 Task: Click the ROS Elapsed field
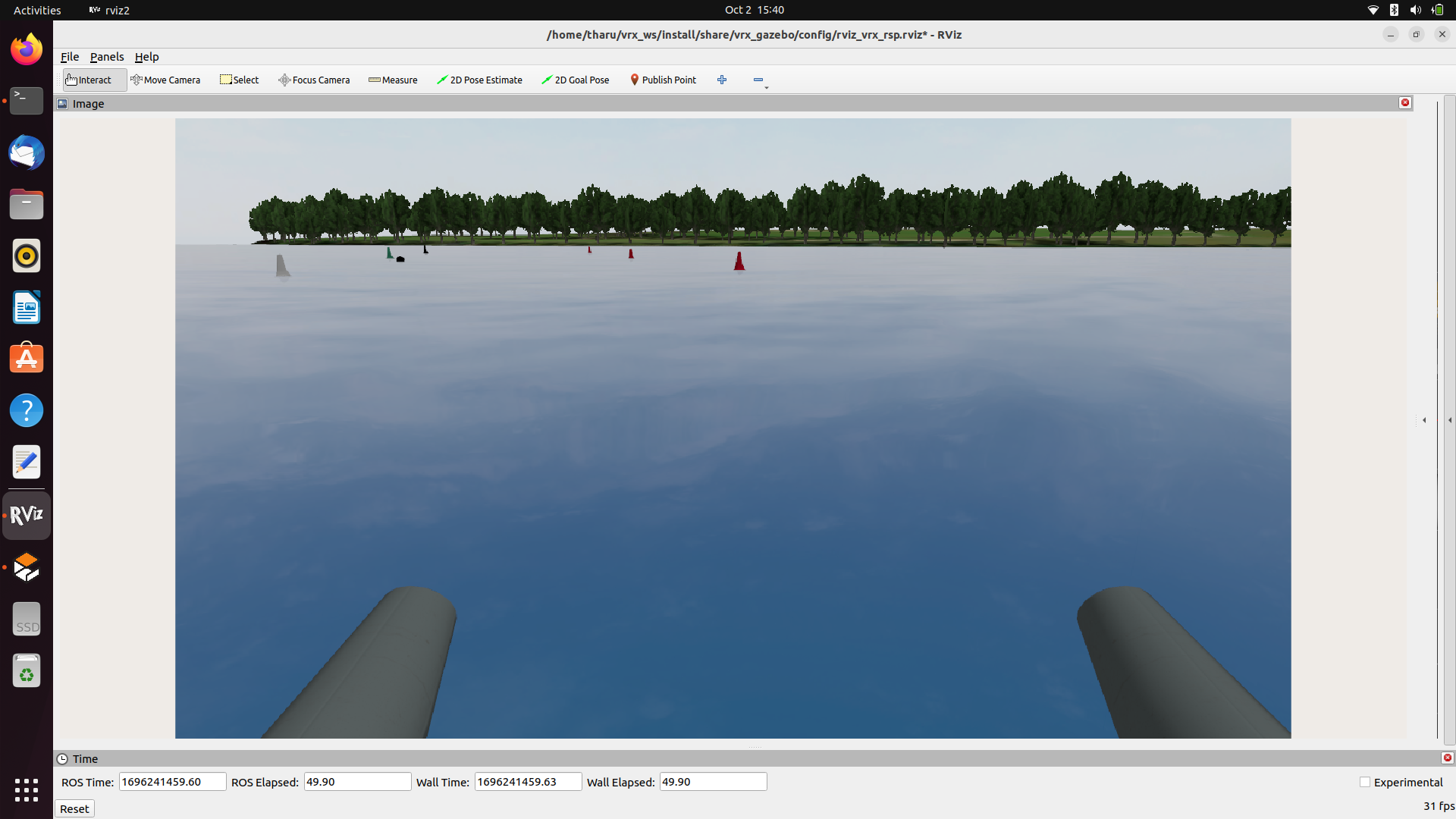pyautogui.click(x=357, y=782)
